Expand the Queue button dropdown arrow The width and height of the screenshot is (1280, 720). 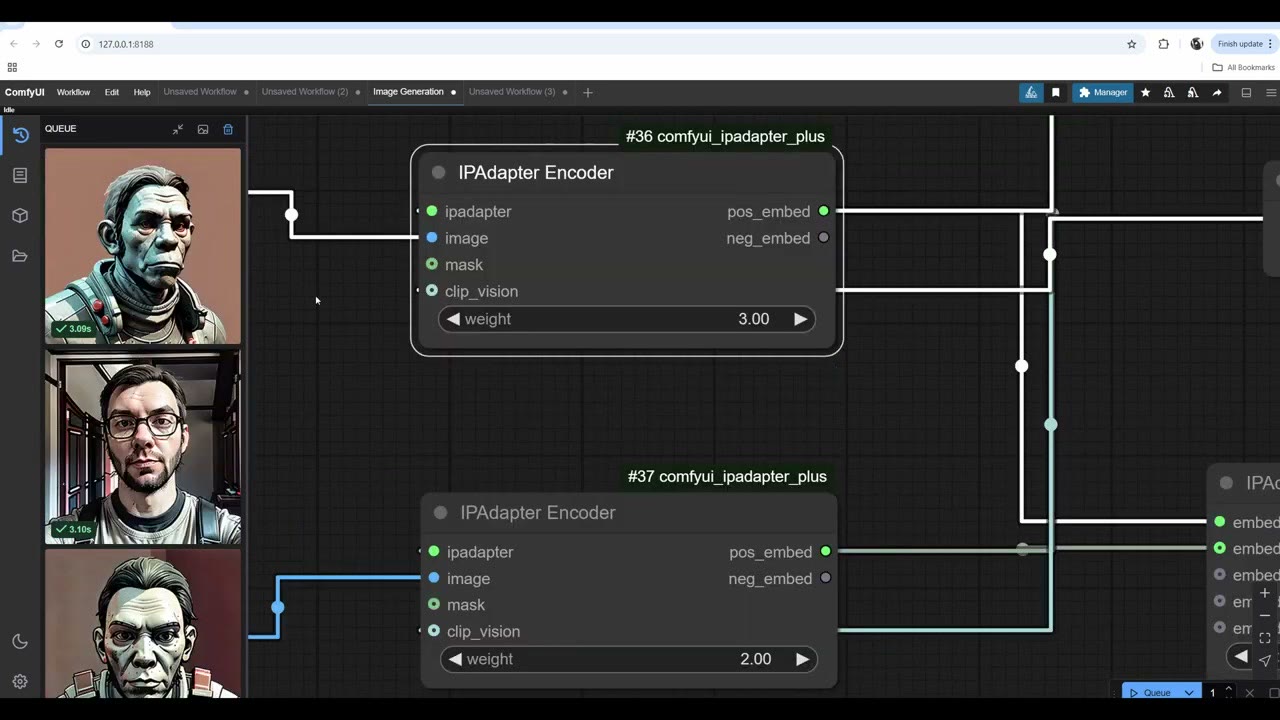pos(1189,692)
